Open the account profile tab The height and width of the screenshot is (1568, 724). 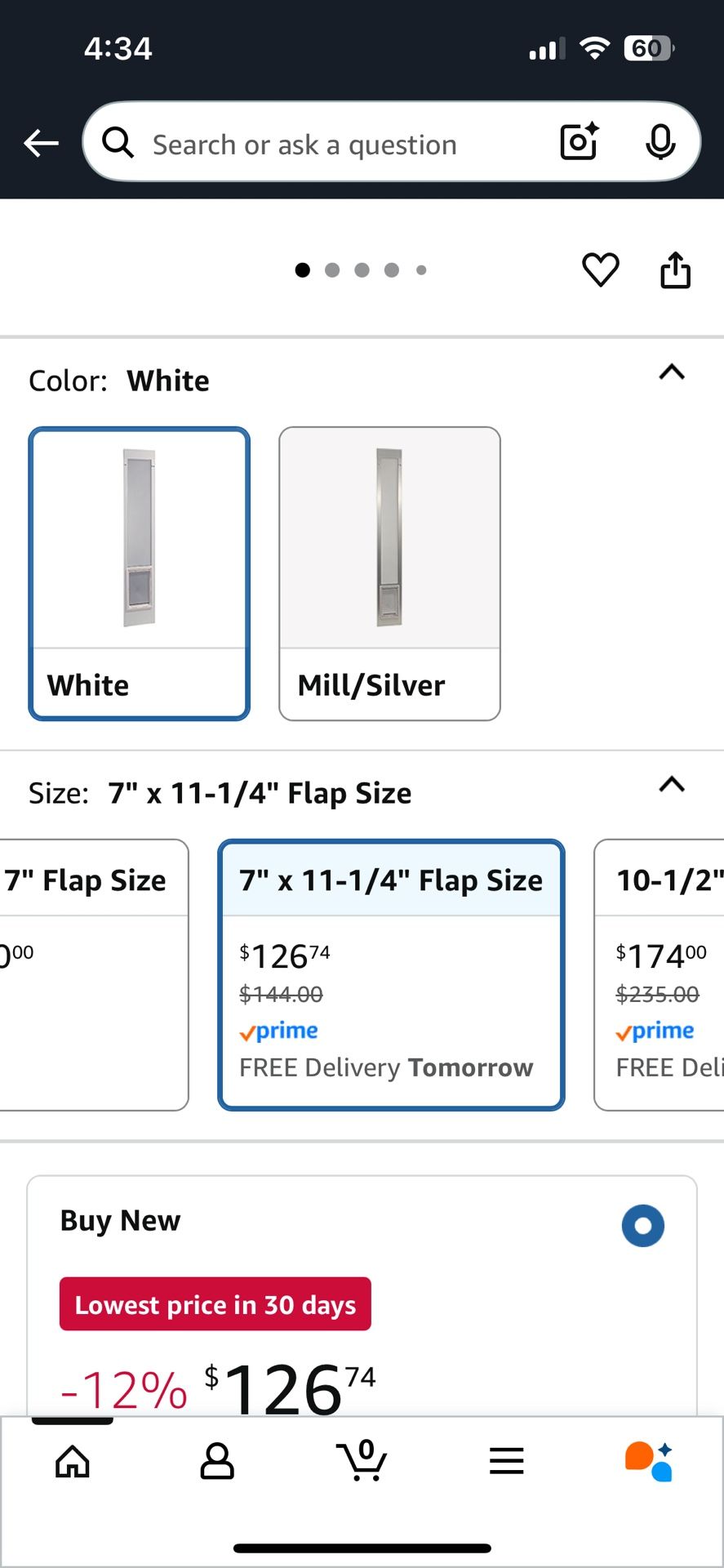point(217,1461)
